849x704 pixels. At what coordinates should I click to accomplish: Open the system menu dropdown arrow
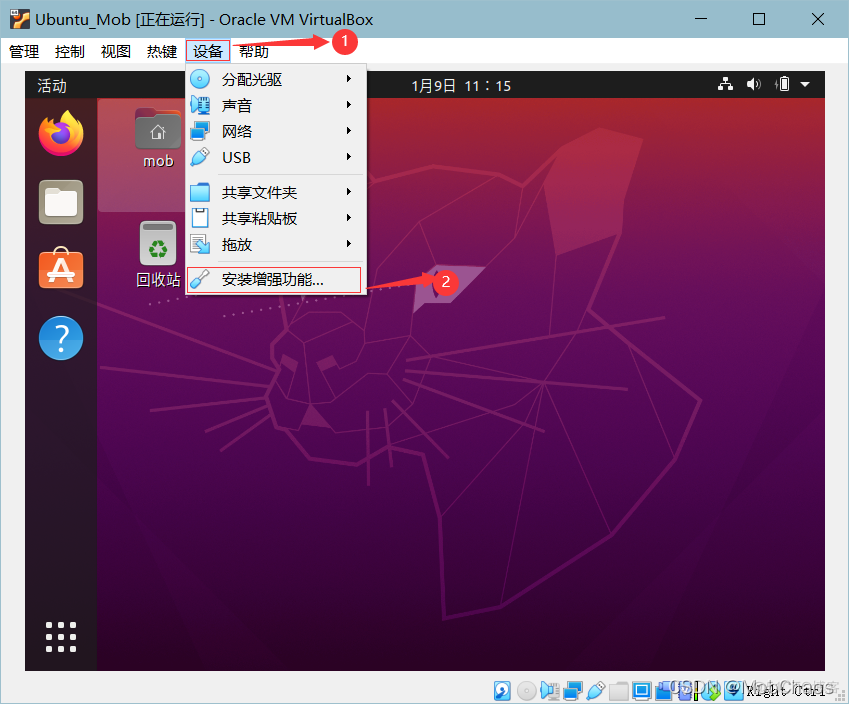tap(805, 84)
